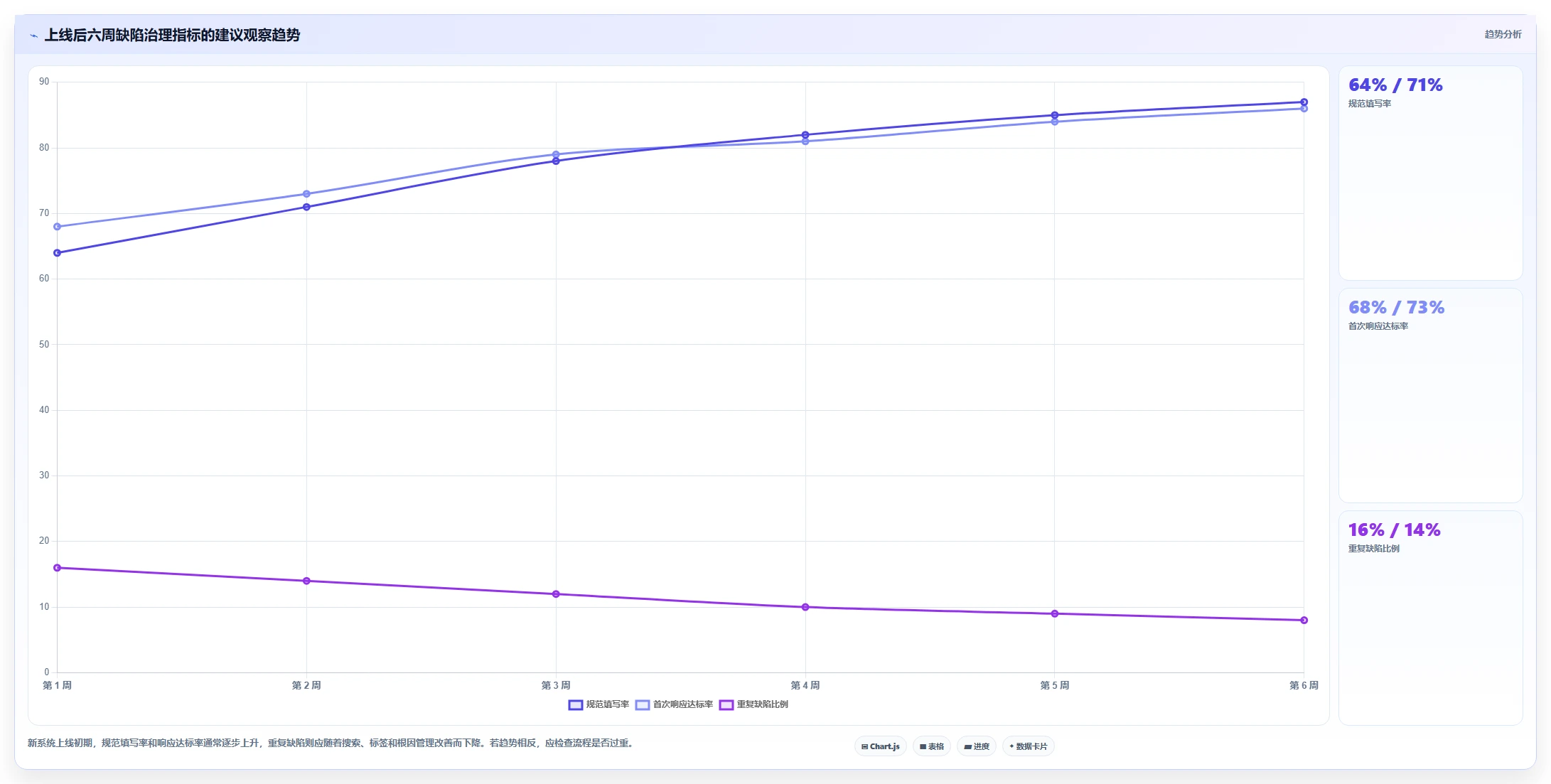
Task: Click the 10 y-axis tick label
Action: tap(44, 607)
